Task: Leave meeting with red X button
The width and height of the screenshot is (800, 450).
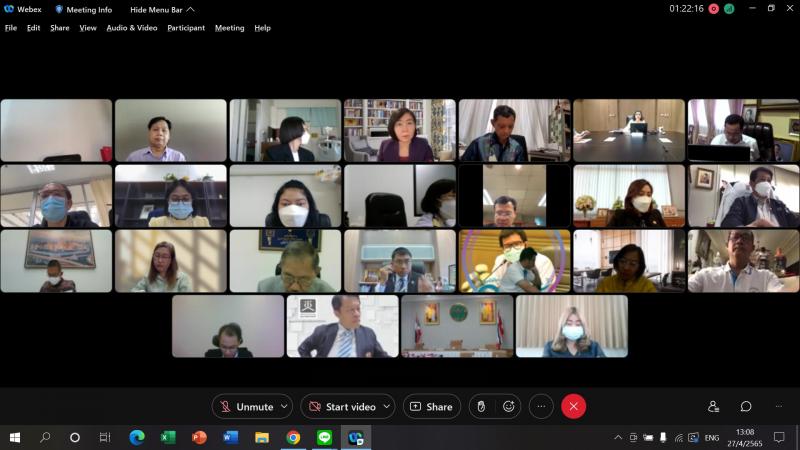Action: [x=573, y=407]
